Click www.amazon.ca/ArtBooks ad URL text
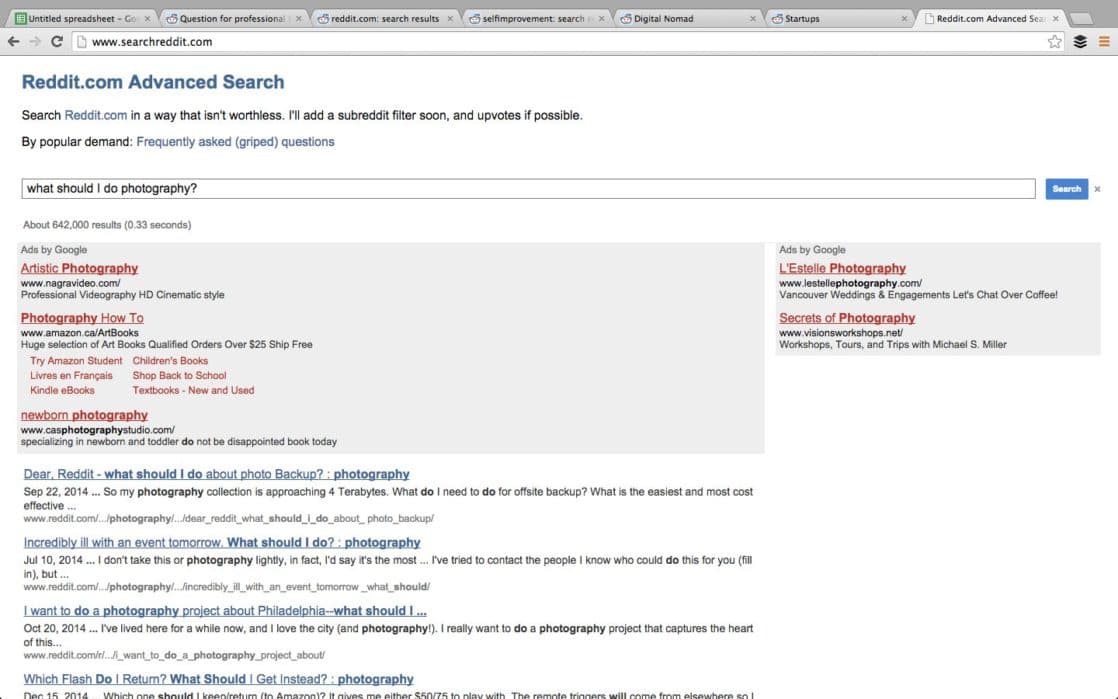Image resolution: width=1118 pixels, height=699 pixels. 79,333
